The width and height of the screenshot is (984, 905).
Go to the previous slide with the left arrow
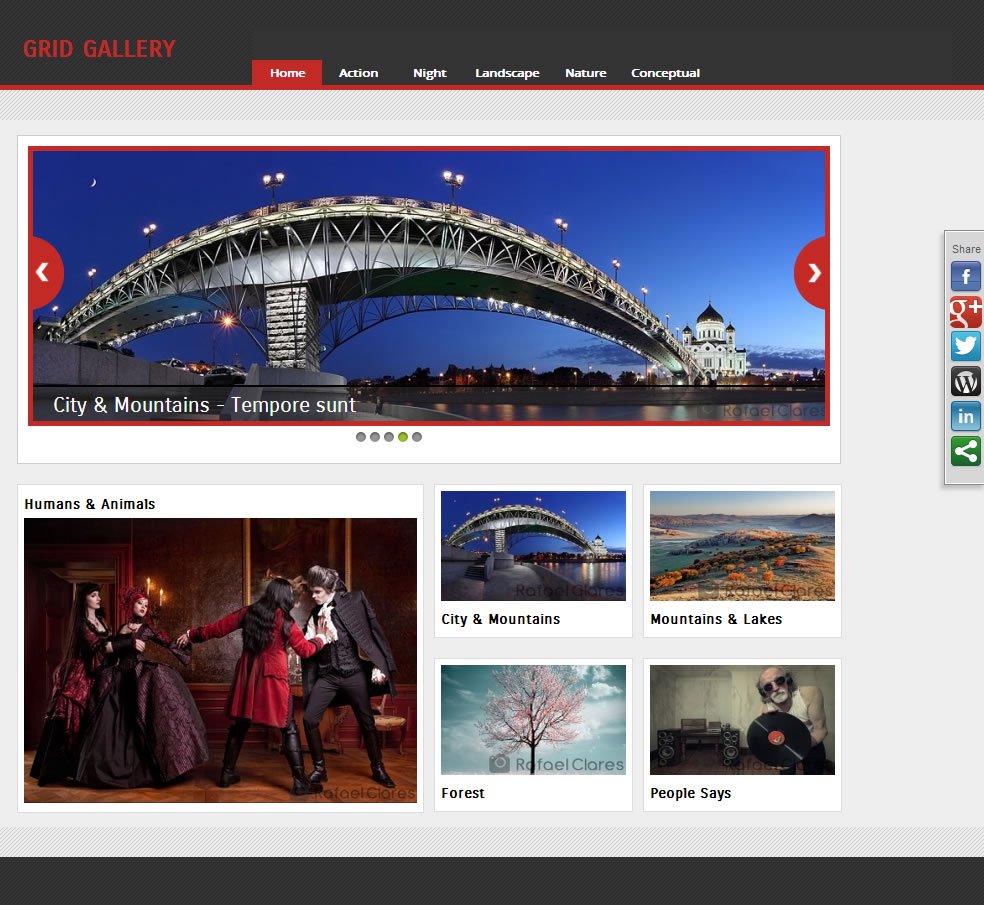(x=45, y=272)
